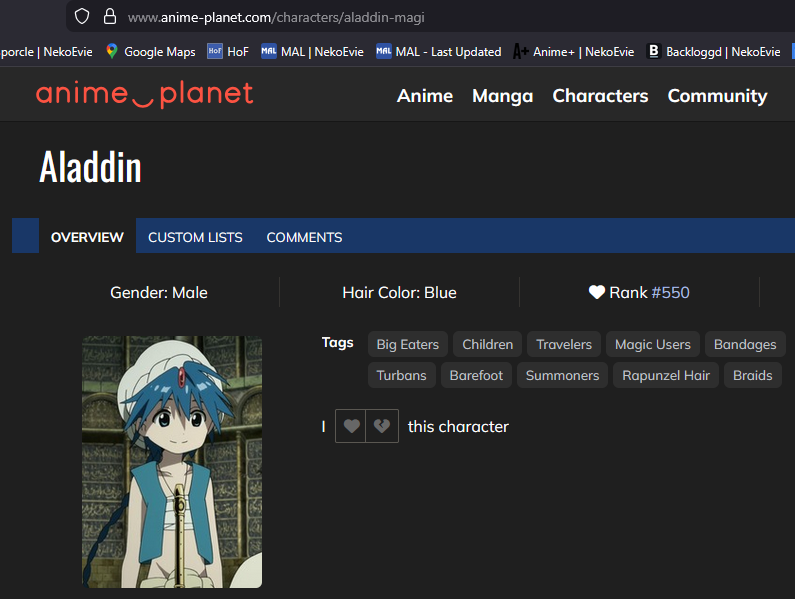795x599 pixels.
Task: Click the Hair Color: Blue text
Action: [399, 293]
